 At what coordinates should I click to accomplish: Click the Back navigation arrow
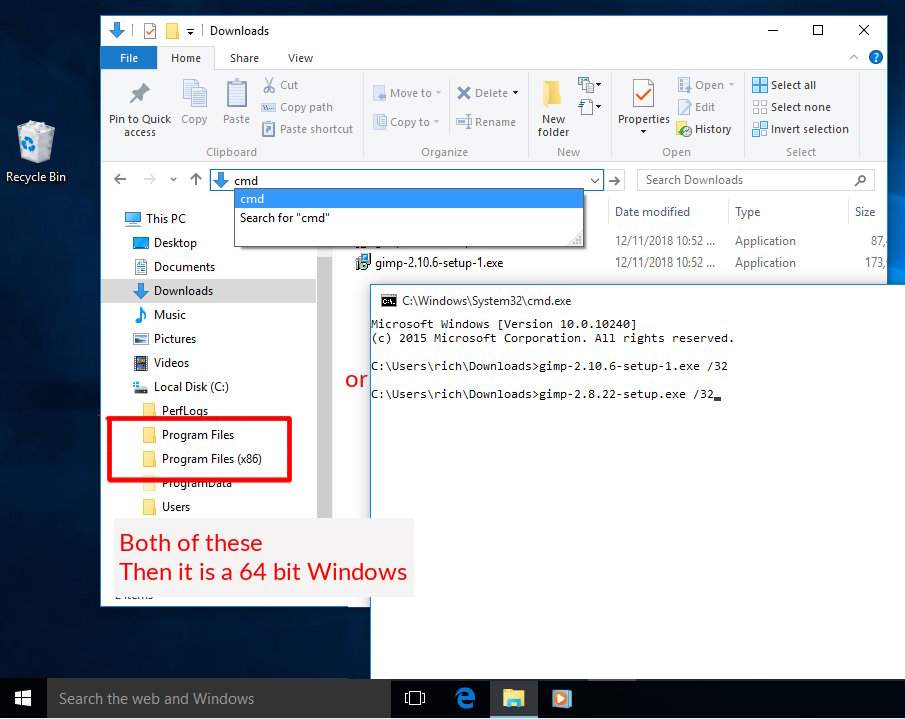pos(120,179)
